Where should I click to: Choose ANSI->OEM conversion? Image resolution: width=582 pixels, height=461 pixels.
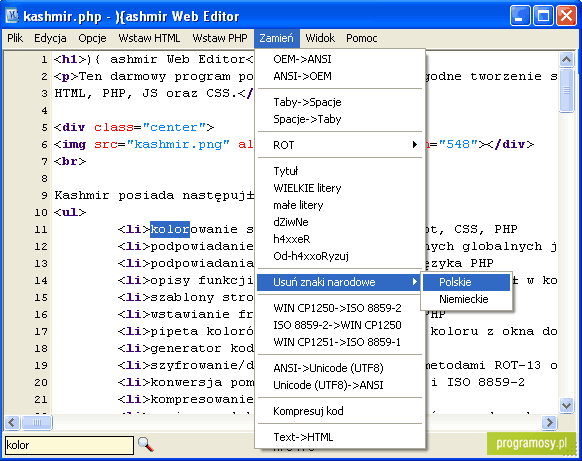pos(340,76)
